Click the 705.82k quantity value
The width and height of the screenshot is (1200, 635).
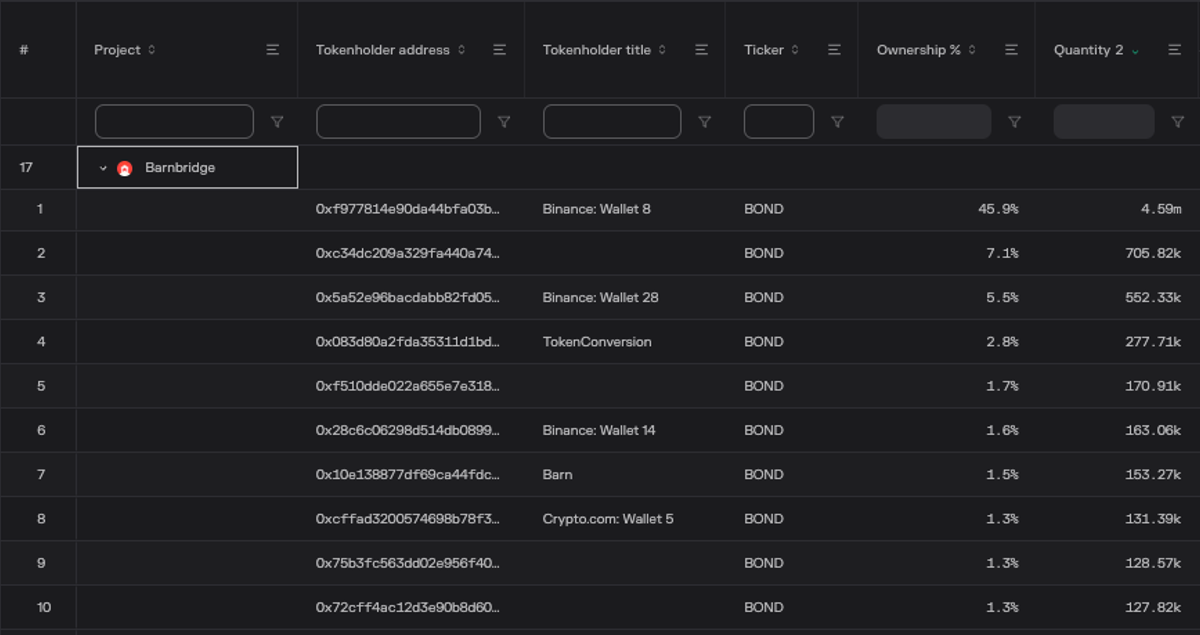click(x=1153, y=253)
